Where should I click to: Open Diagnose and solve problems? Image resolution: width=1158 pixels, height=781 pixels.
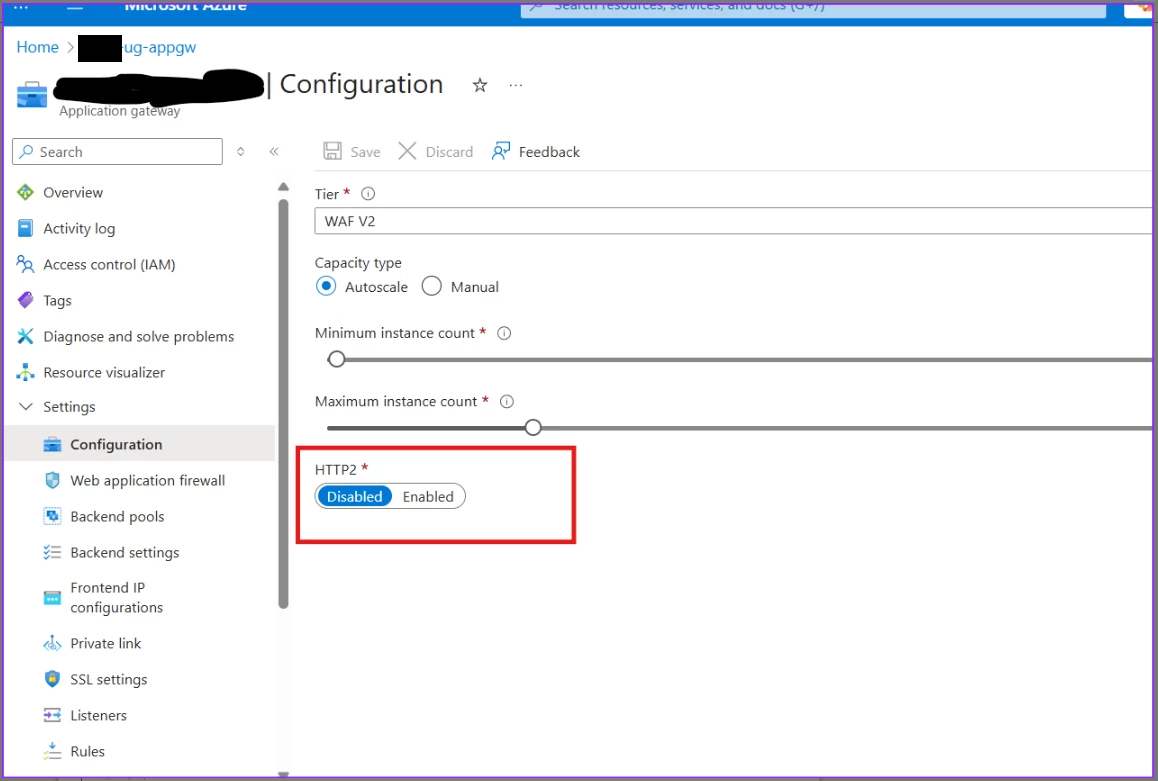pos(139,337)
